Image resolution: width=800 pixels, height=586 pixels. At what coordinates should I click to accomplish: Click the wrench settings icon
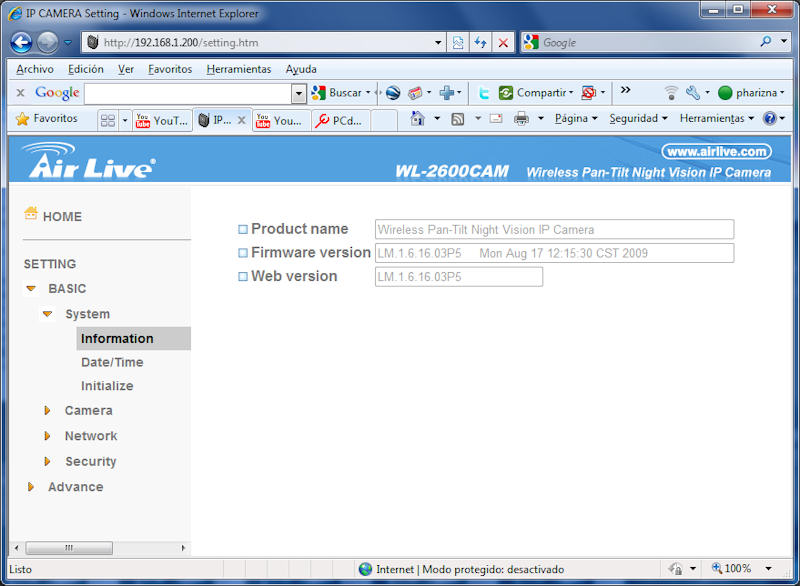click(693, 93)
